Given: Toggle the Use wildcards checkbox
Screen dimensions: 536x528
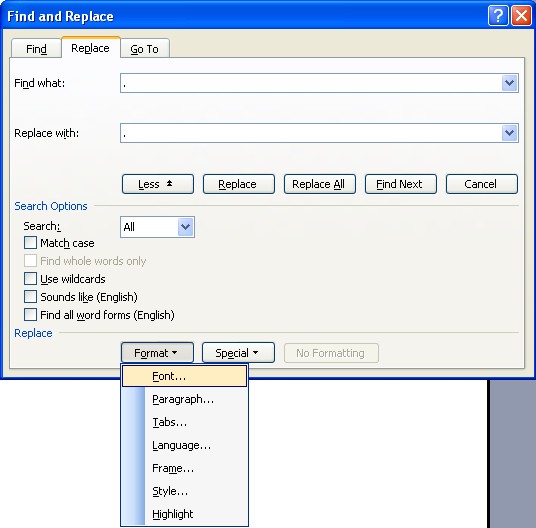Looking at the screenshot, I should [30, 279].
